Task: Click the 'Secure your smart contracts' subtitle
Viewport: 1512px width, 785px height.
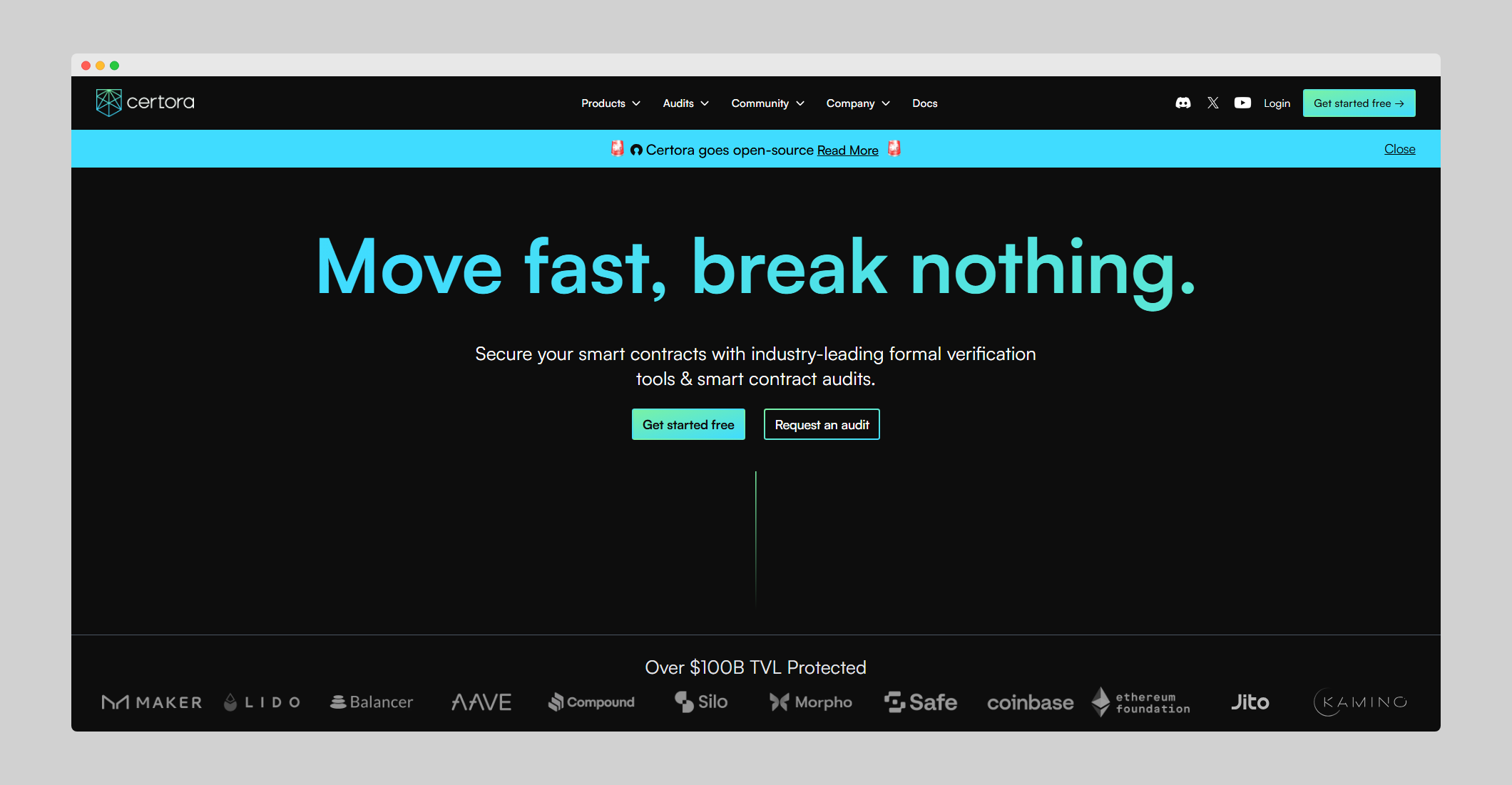Action: (755, 366)
